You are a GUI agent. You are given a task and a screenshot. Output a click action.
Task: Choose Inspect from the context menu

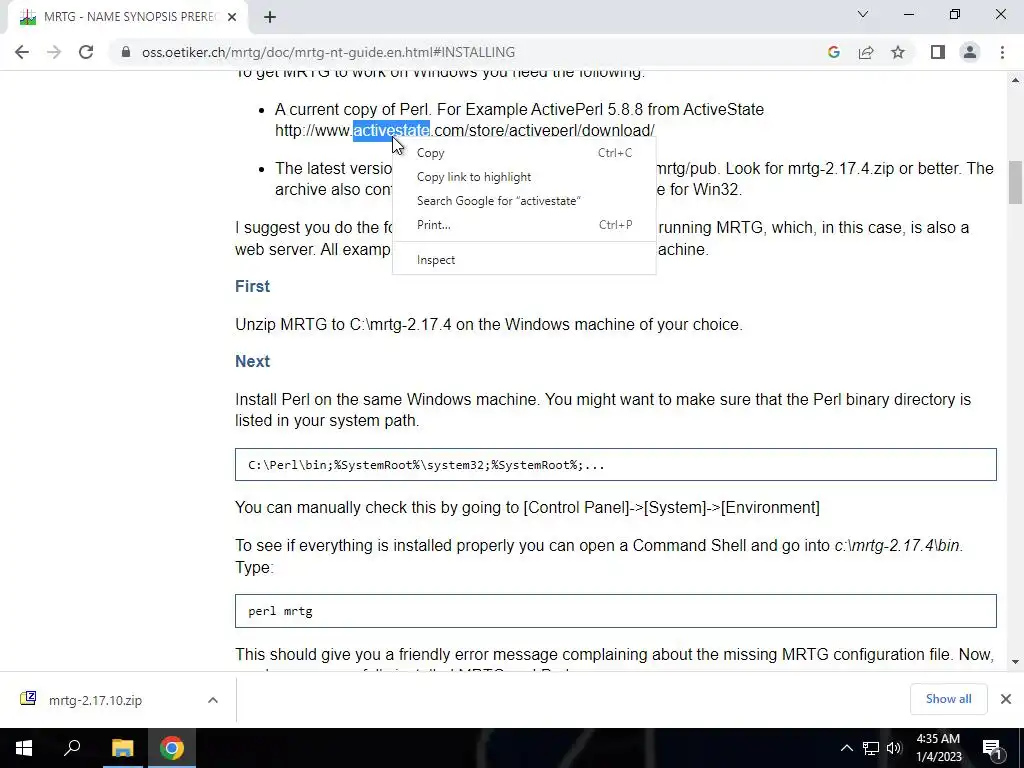[x=524, y=260]
